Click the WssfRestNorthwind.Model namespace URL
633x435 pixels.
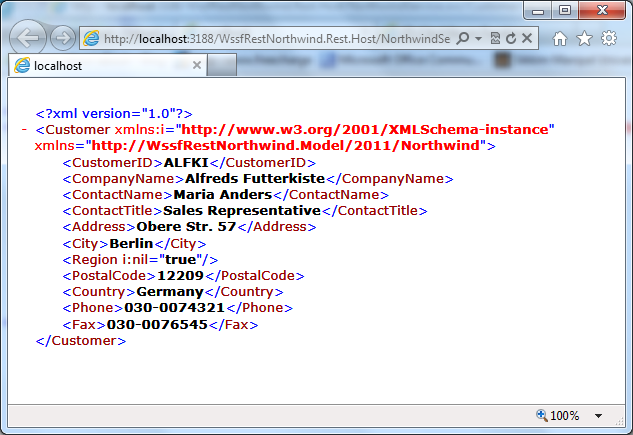(x=286, y=145)
